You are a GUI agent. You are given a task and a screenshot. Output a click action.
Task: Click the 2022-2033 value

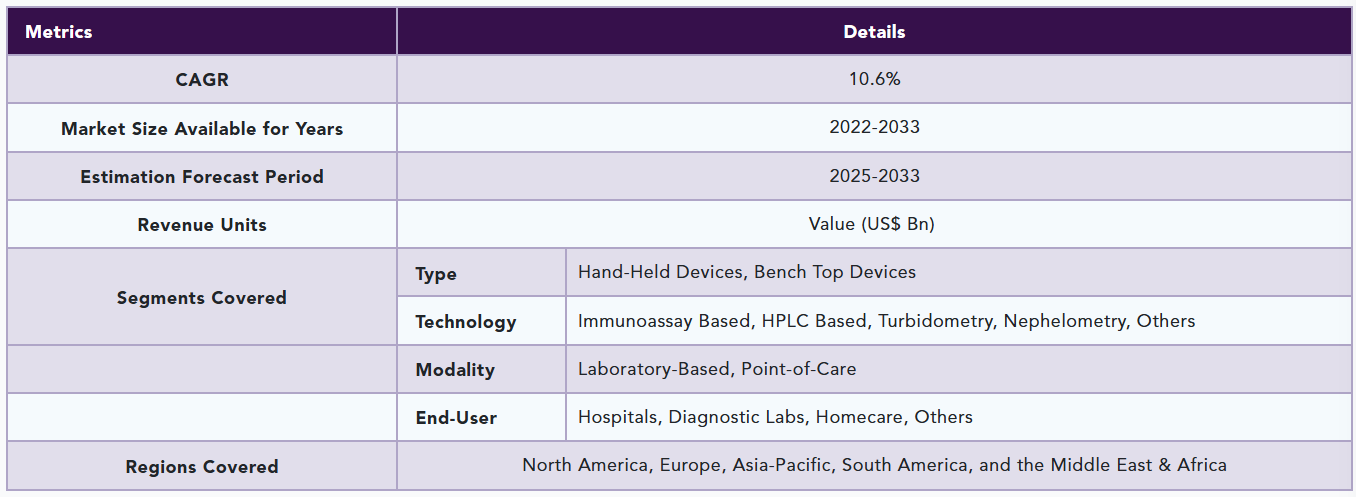tap(874, 127)
